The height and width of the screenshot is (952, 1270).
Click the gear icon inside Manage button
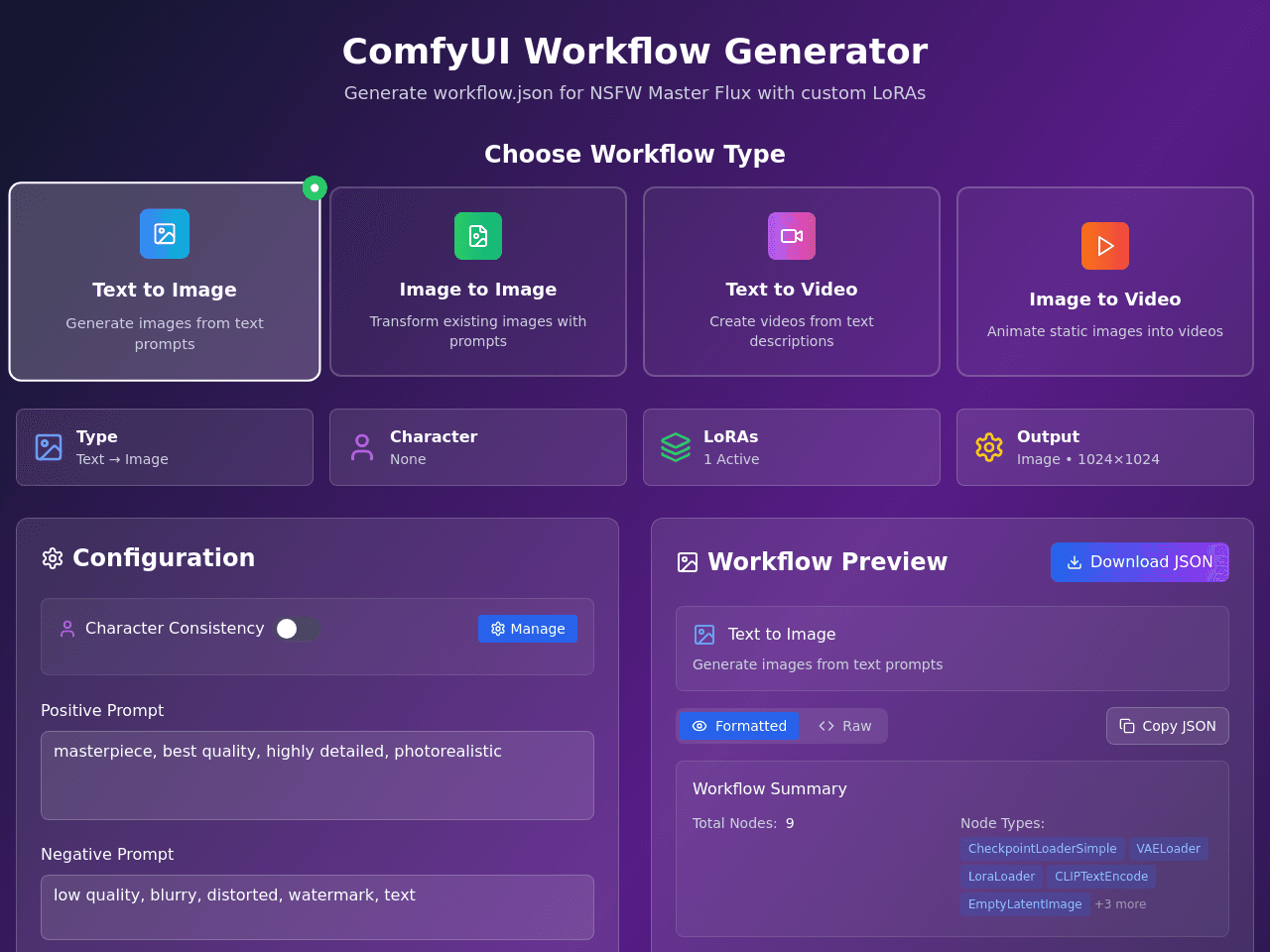[x=498, y=629]
